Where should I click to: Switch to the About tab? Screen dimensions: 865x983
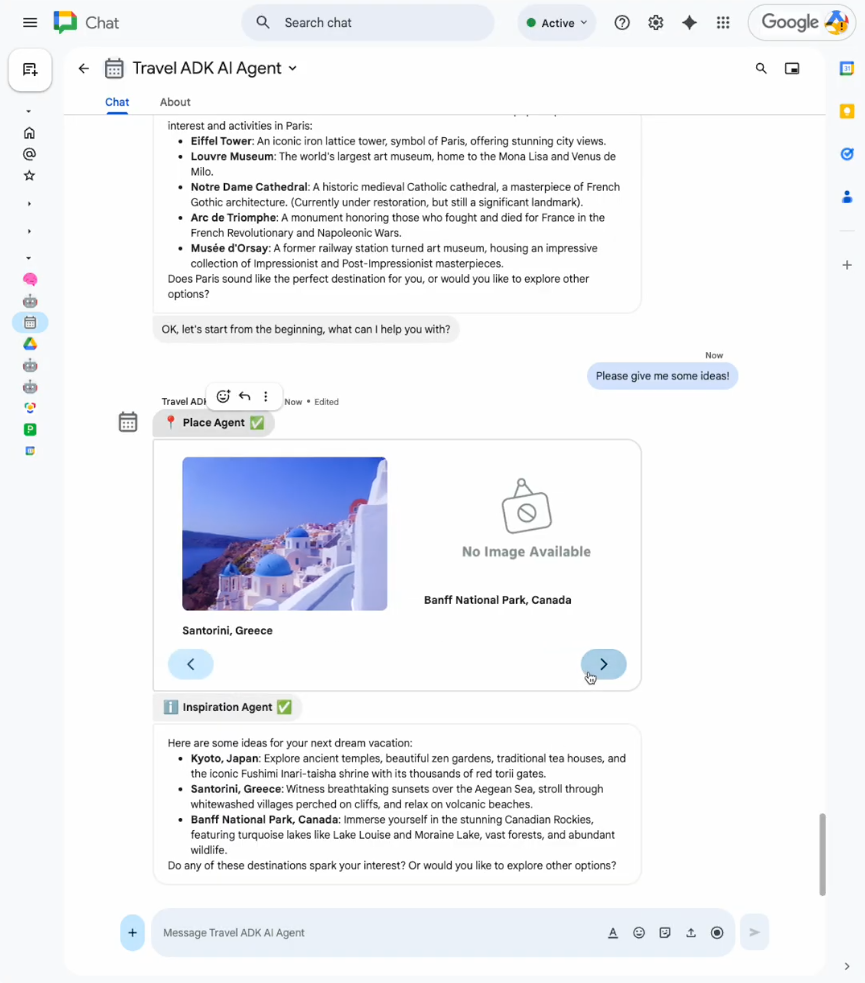coord(174,102)
